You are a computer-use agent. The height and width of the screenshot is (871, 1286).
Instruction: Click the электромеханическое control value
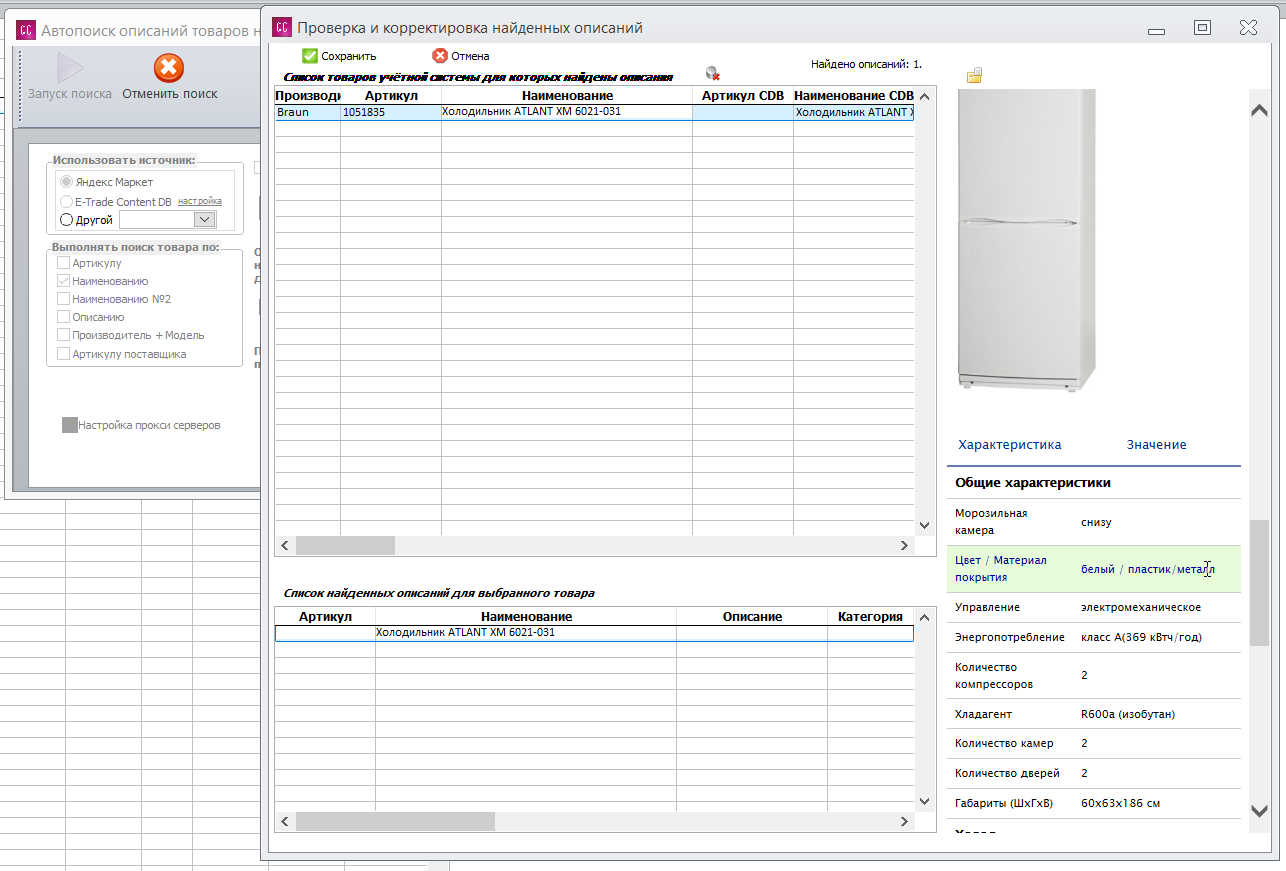coord(1141,607)
